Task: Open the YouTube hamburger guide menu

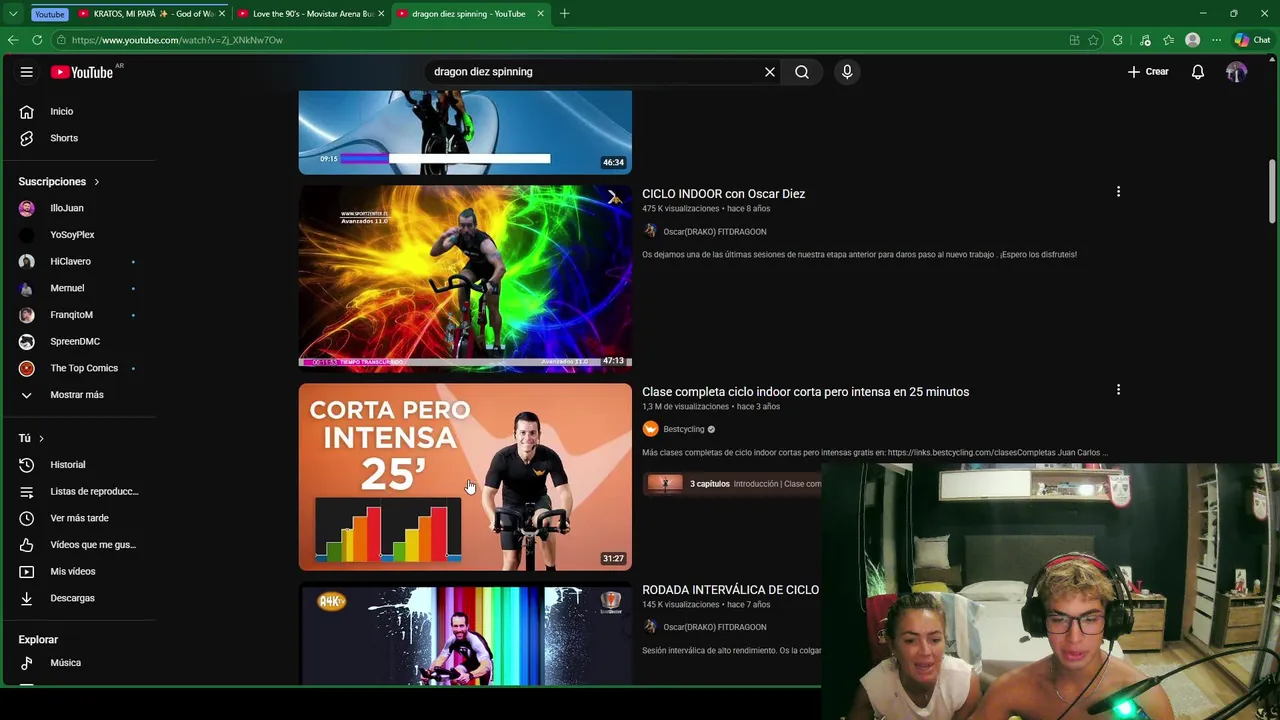Action: click(x=27, y=72)
